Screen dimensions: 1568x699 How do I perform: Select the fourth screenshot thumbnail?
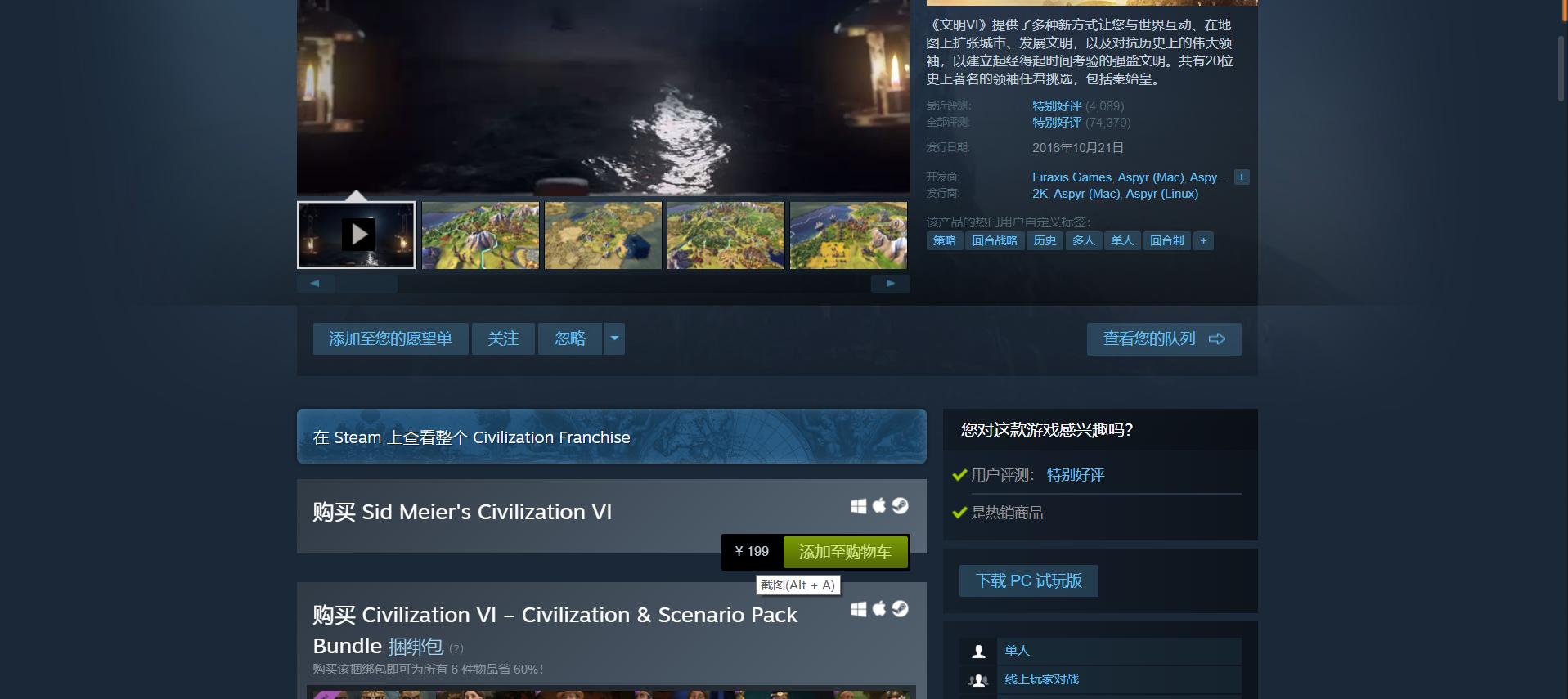726,235
